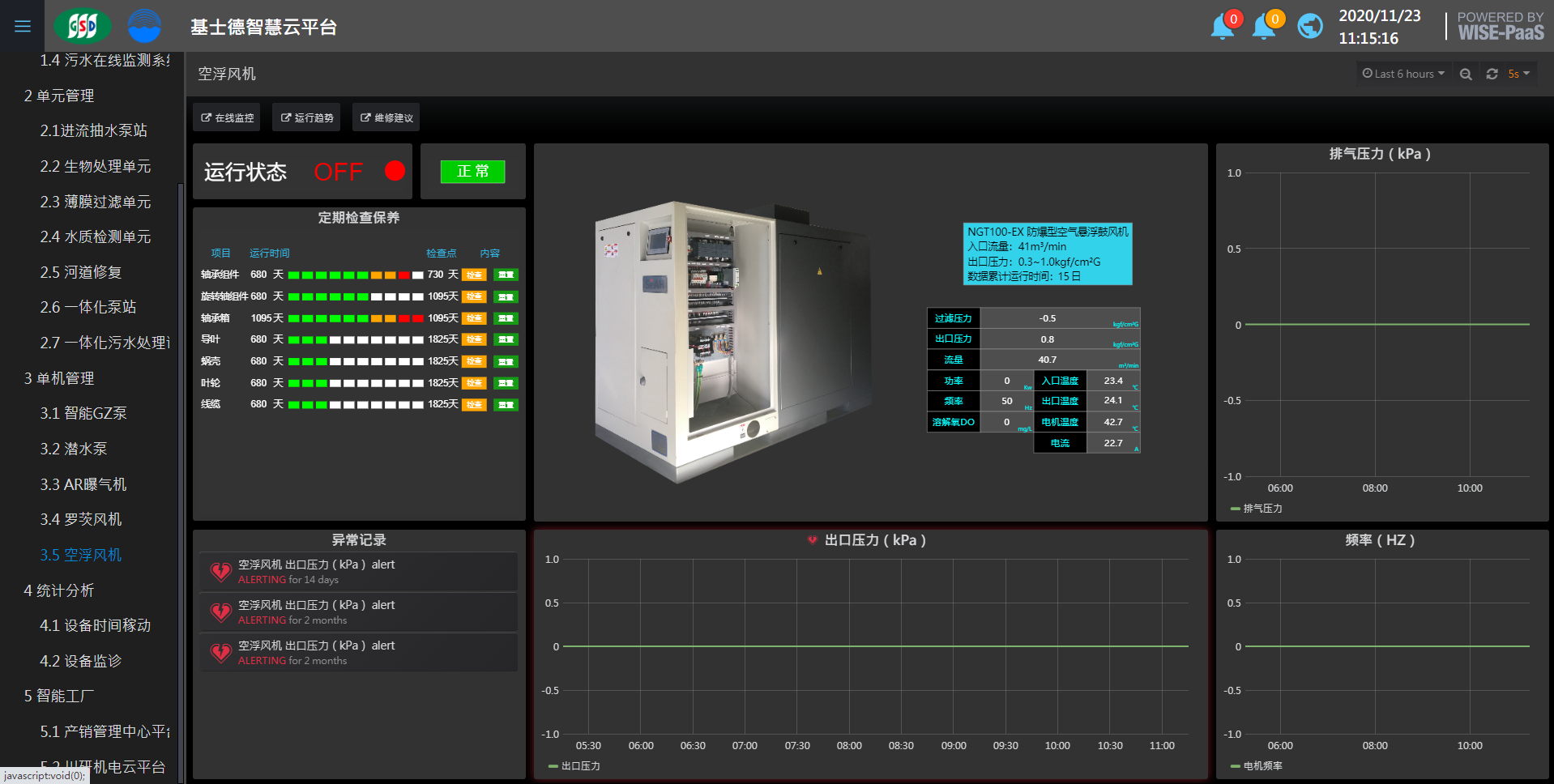Select 3.4 罗茨风机 in the sidebar

point(81,519)
